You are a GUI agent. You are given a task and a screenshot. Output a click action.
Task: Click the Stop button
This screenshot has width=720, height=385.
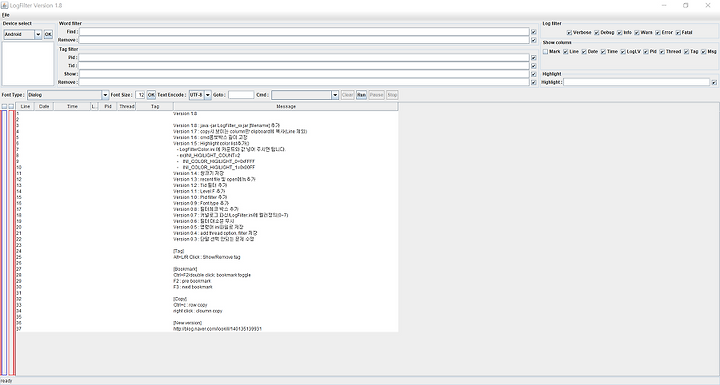[x=392, y=95]
